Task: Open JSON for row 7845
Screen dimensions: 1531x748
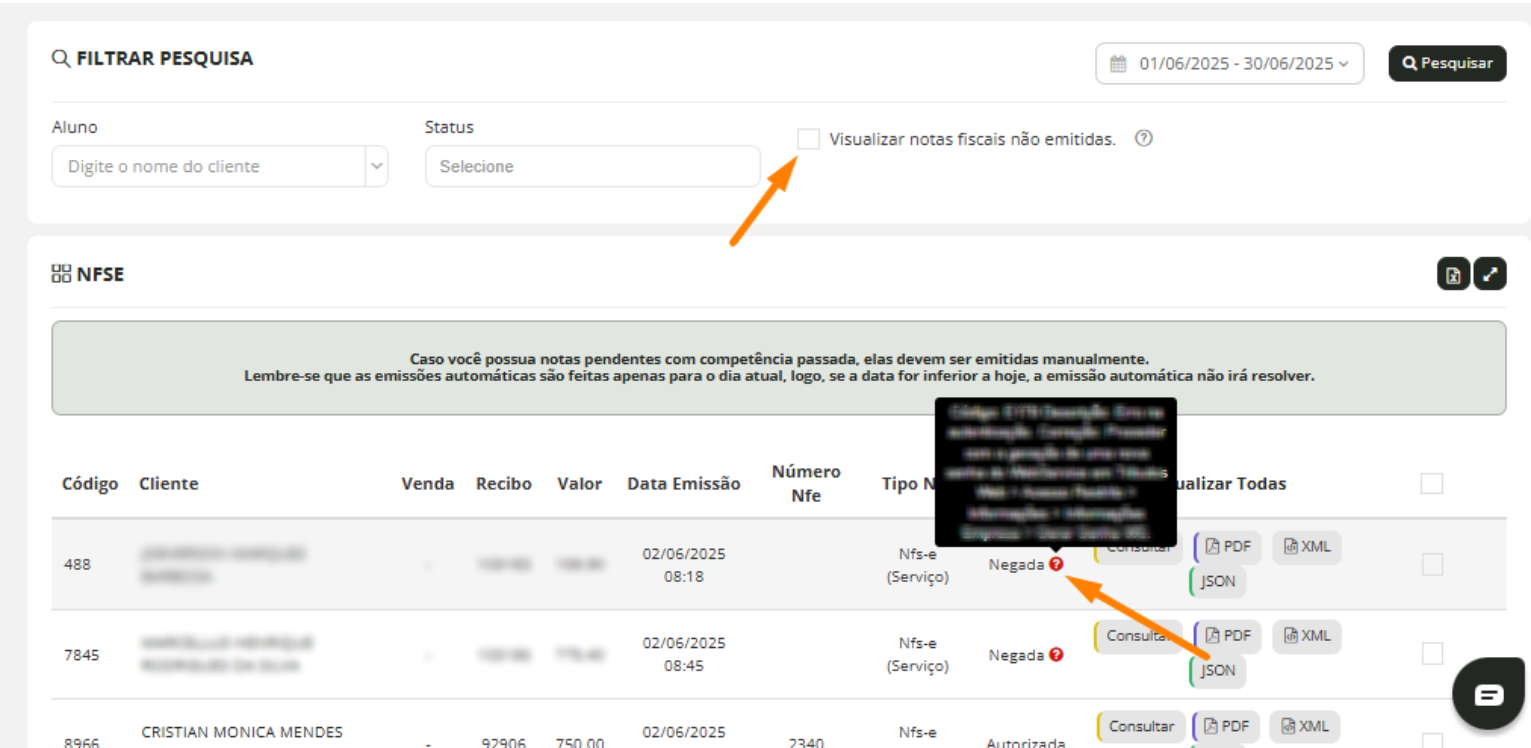Action: coord(1218,670)
